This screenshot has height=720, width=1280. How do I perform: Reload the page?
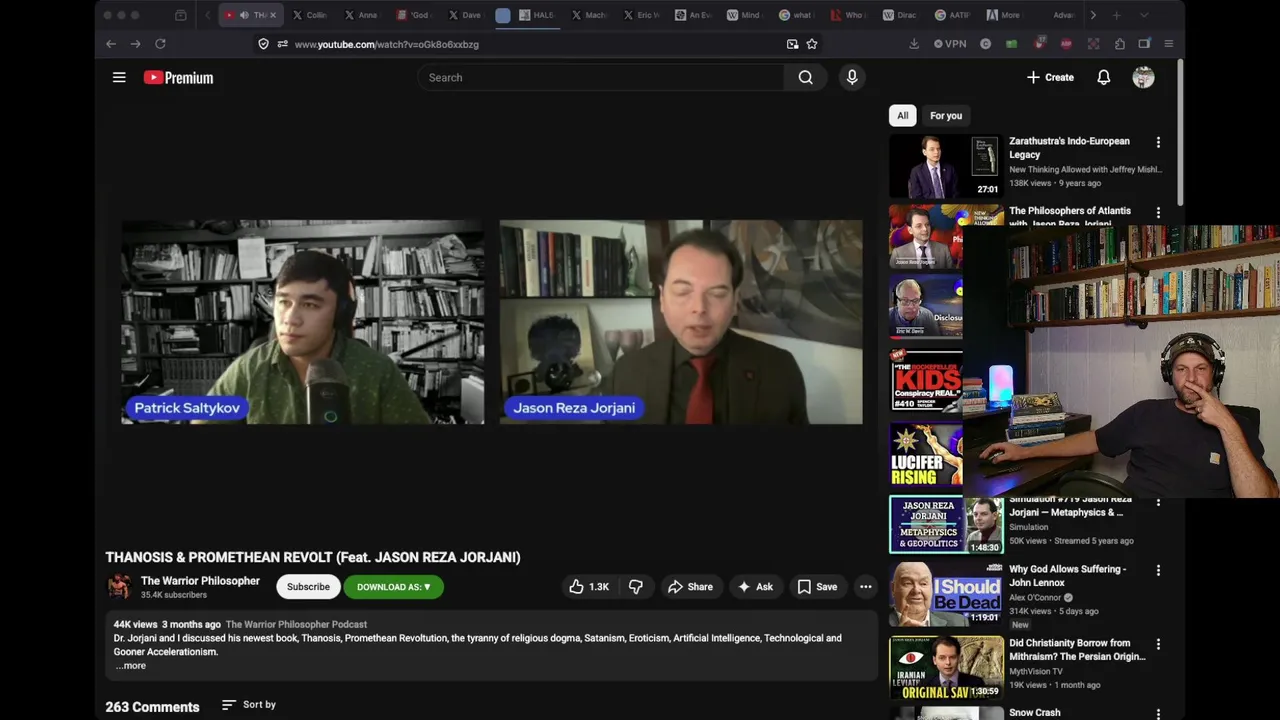click(160, 44)
